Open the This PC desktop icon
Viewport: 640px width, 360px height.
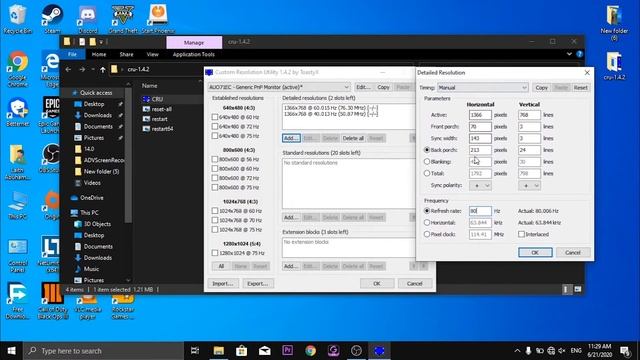click(17, 205)
